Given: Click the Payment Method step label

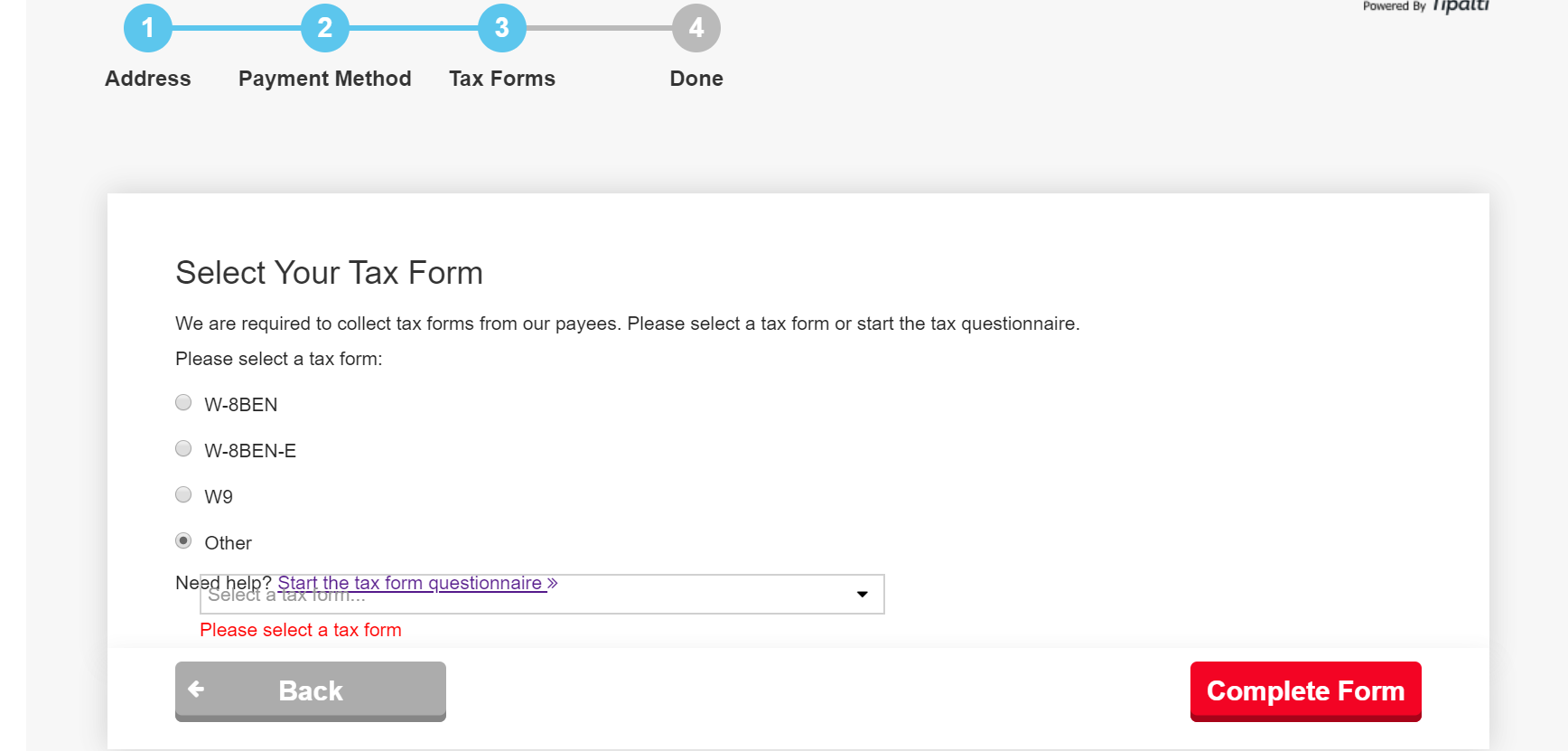Looking at the screenshot, I should (325, 79).
